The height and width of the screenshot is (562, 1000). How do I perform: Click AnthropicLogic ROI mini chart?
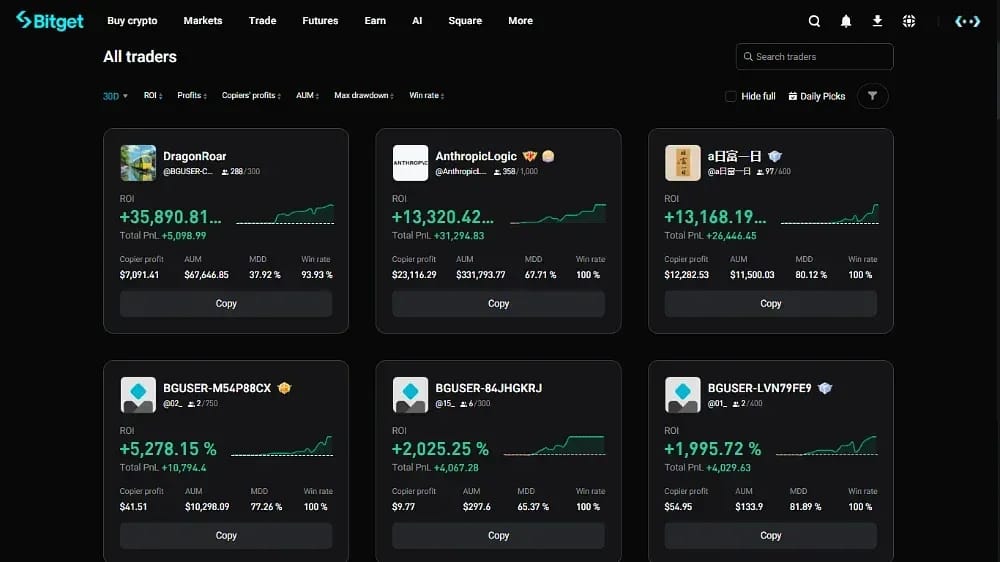click(558, 214)
